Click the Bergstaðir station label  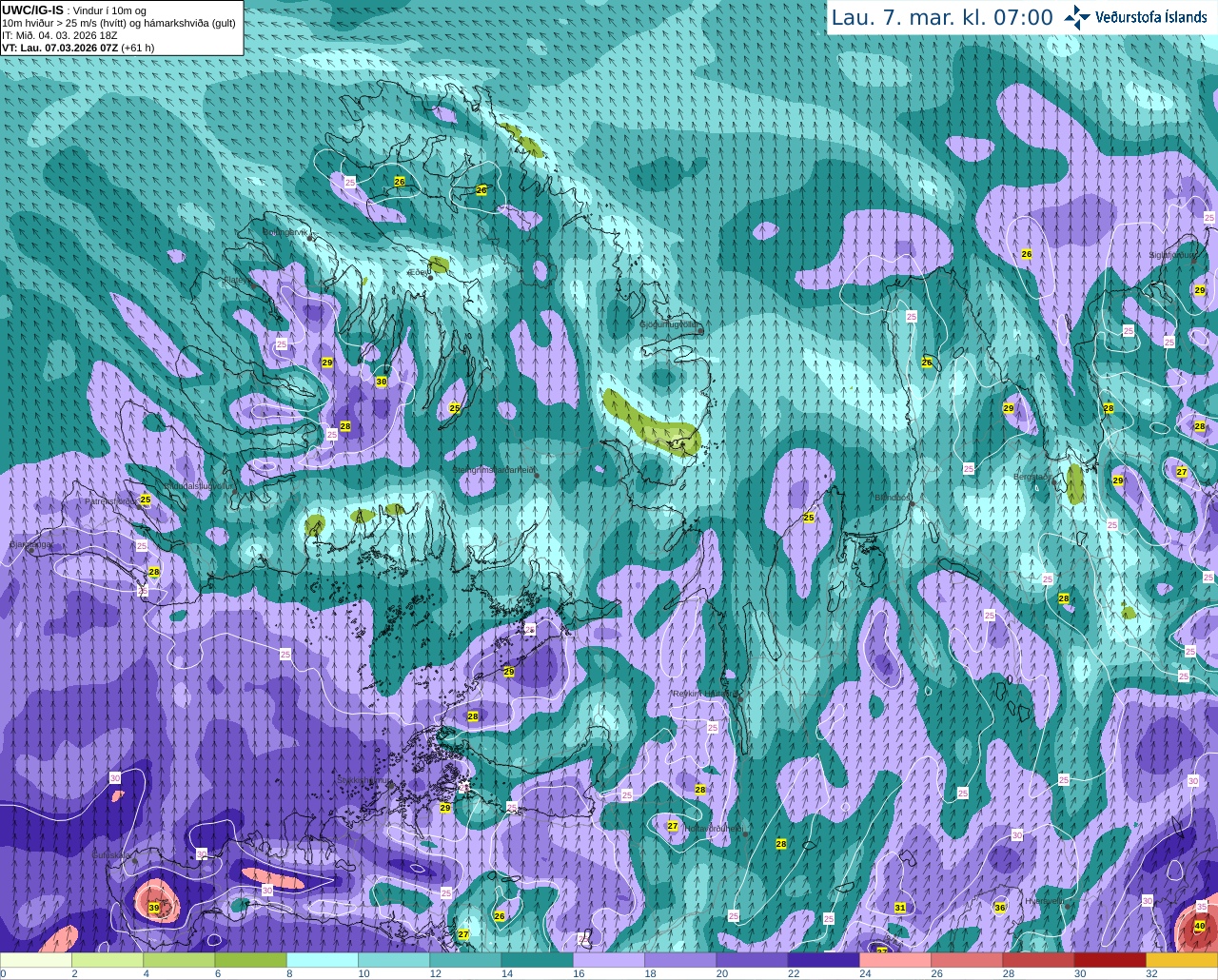click(1032, 477)
